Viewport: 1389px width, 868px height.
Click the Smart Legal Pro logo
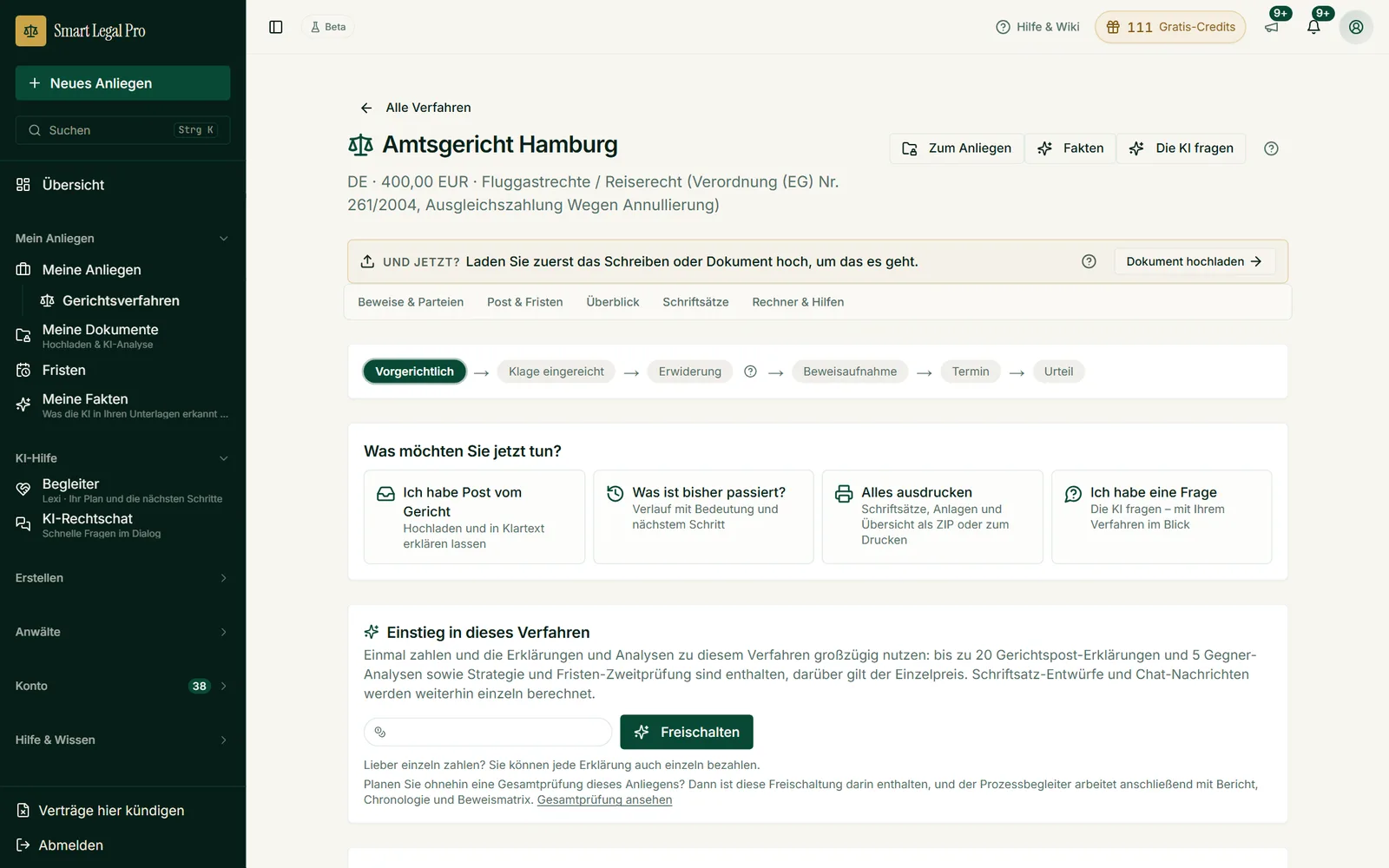point(81,31)
